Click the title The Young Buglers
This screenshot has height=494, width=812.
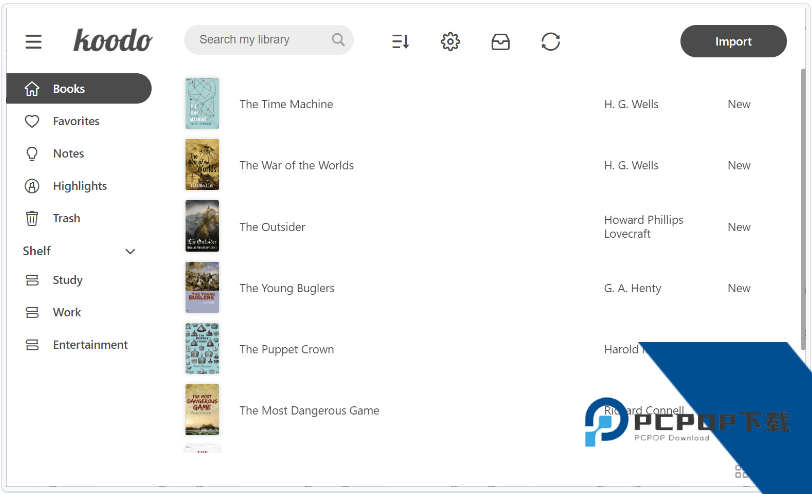click(287, 288)
